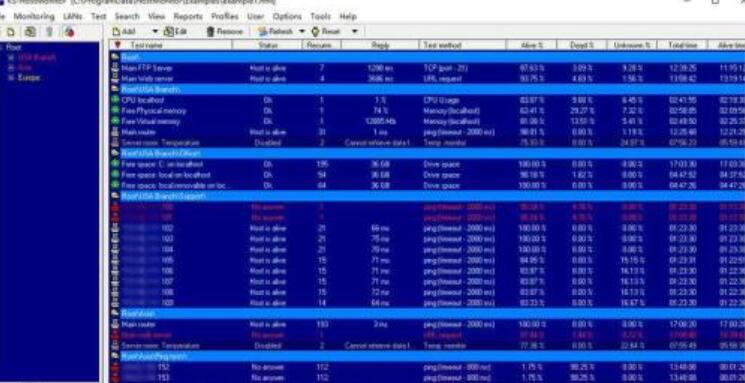745x383 pixels.
Task: Select Asia Server room Temperature row
Action: point(427,346)
